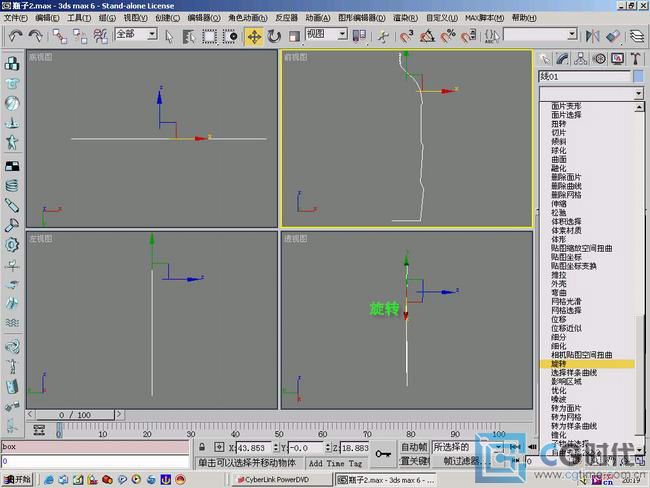This screenshot has height=488, width=650.
Task: Select the Select and Link tool
Action: 60,36
